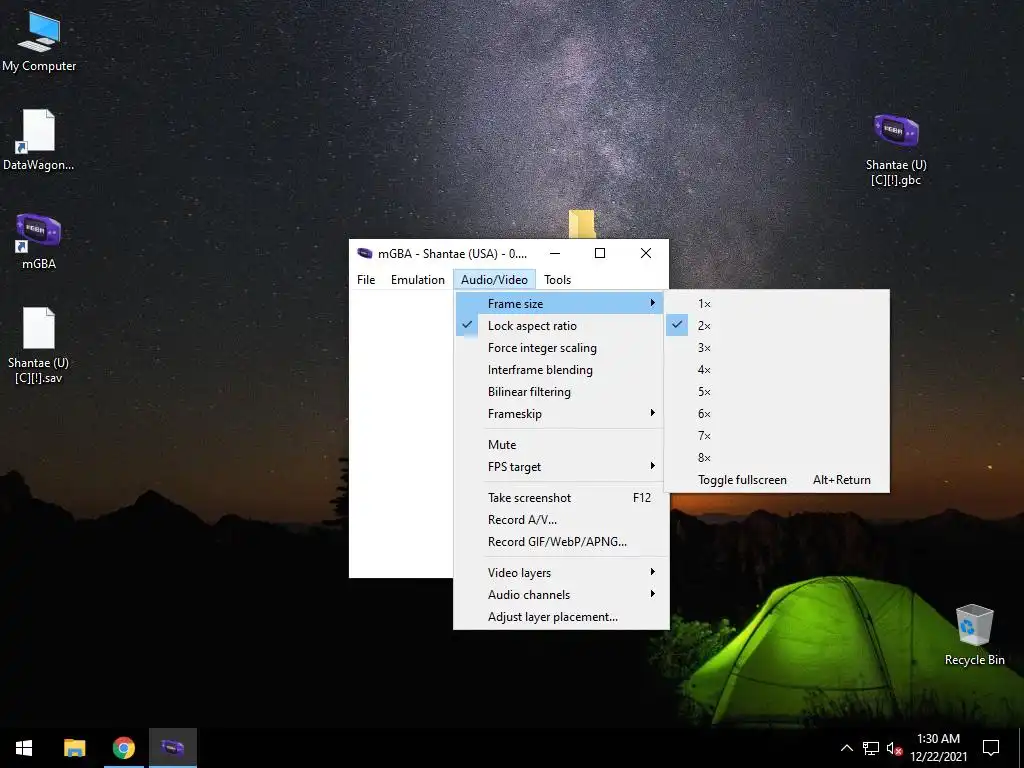The image size is (1024, 768).
Task: Choose Record GIF/WebP/APNG...
Action: [559, 542]
